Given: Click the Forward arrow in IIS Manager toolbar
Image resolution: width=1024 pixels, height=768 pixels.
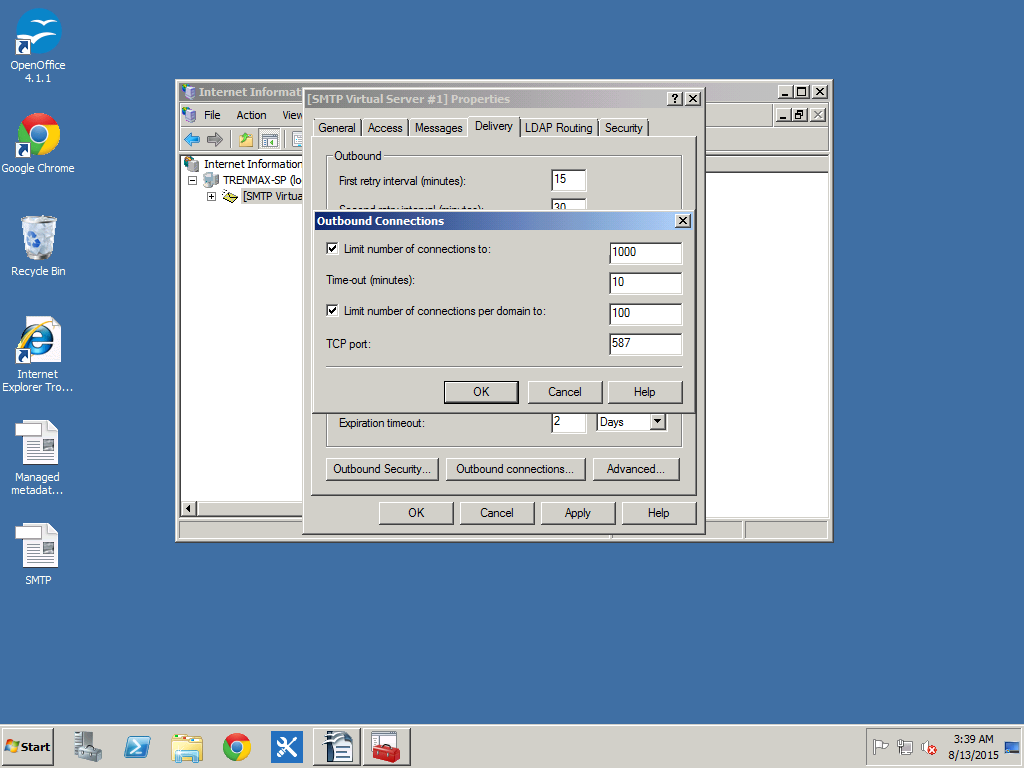Looking at the screenshot, I should [215, 139].
